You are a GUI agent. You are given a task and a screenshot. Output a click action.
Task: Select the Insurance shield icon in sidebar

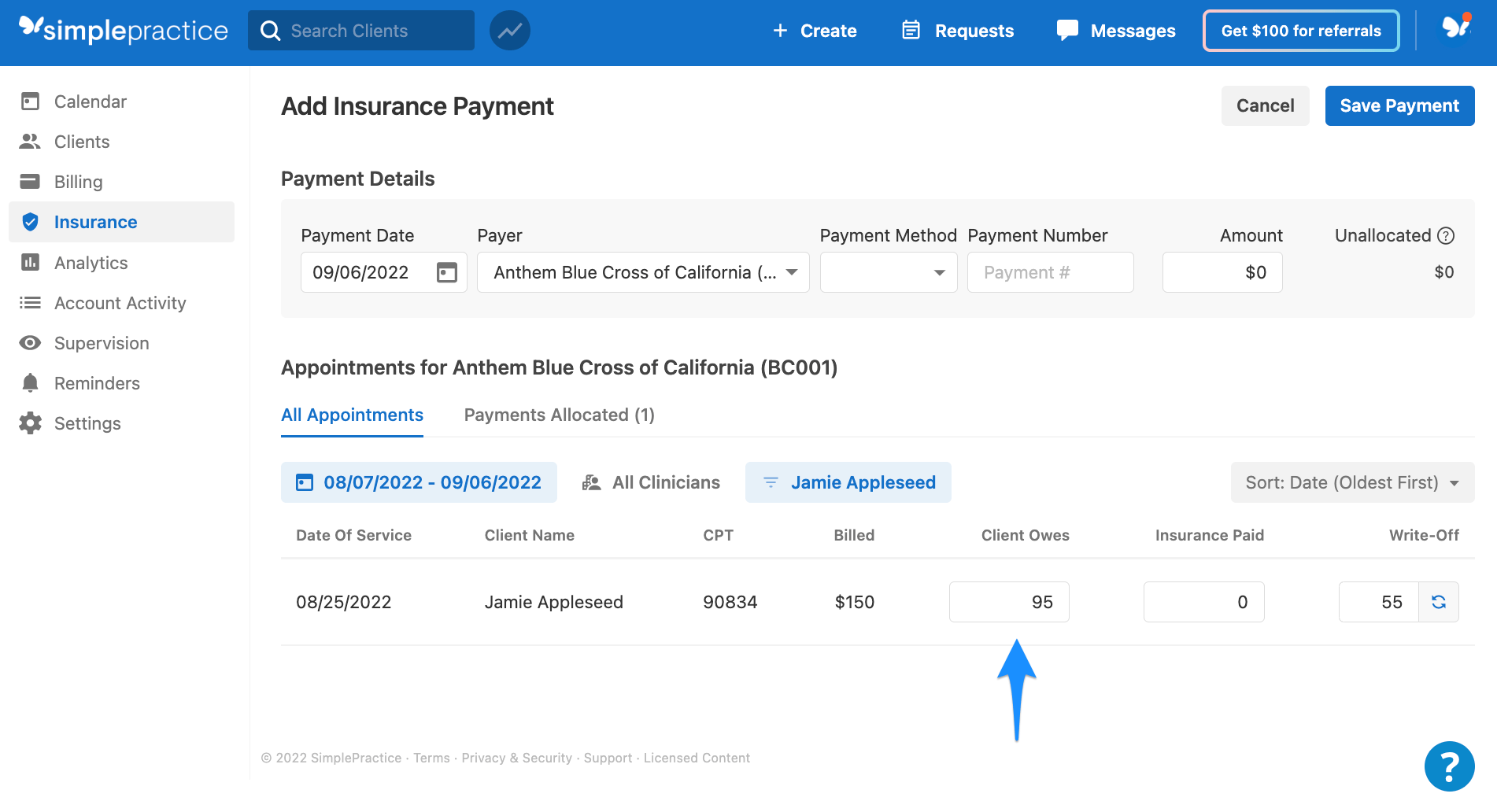pos(30,221)
